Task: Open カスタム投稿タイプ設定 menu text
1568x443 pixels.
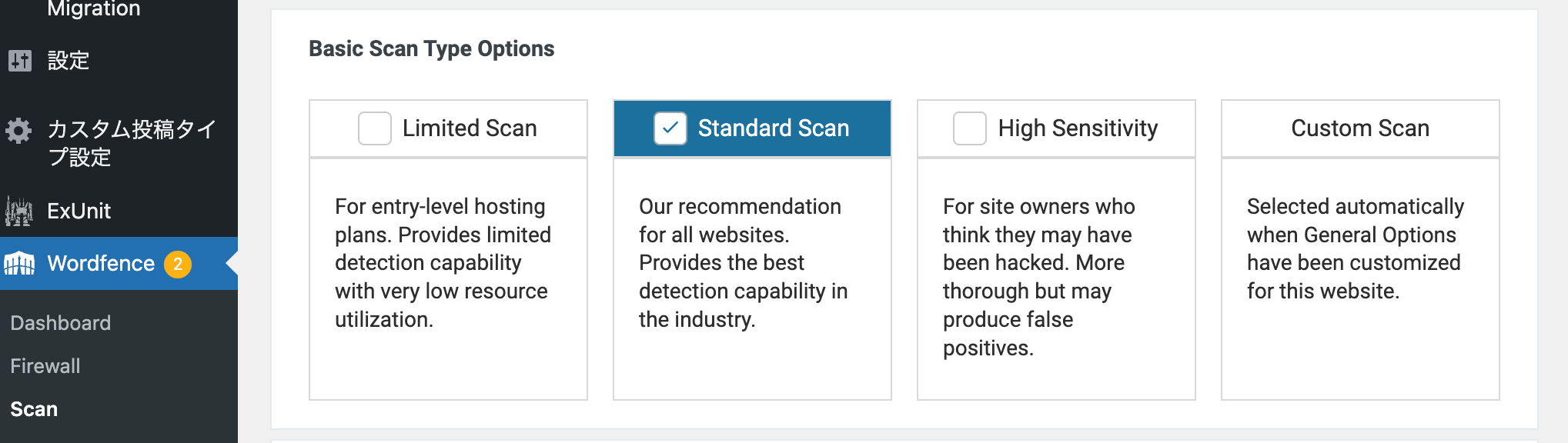Action: click(131, 143)
